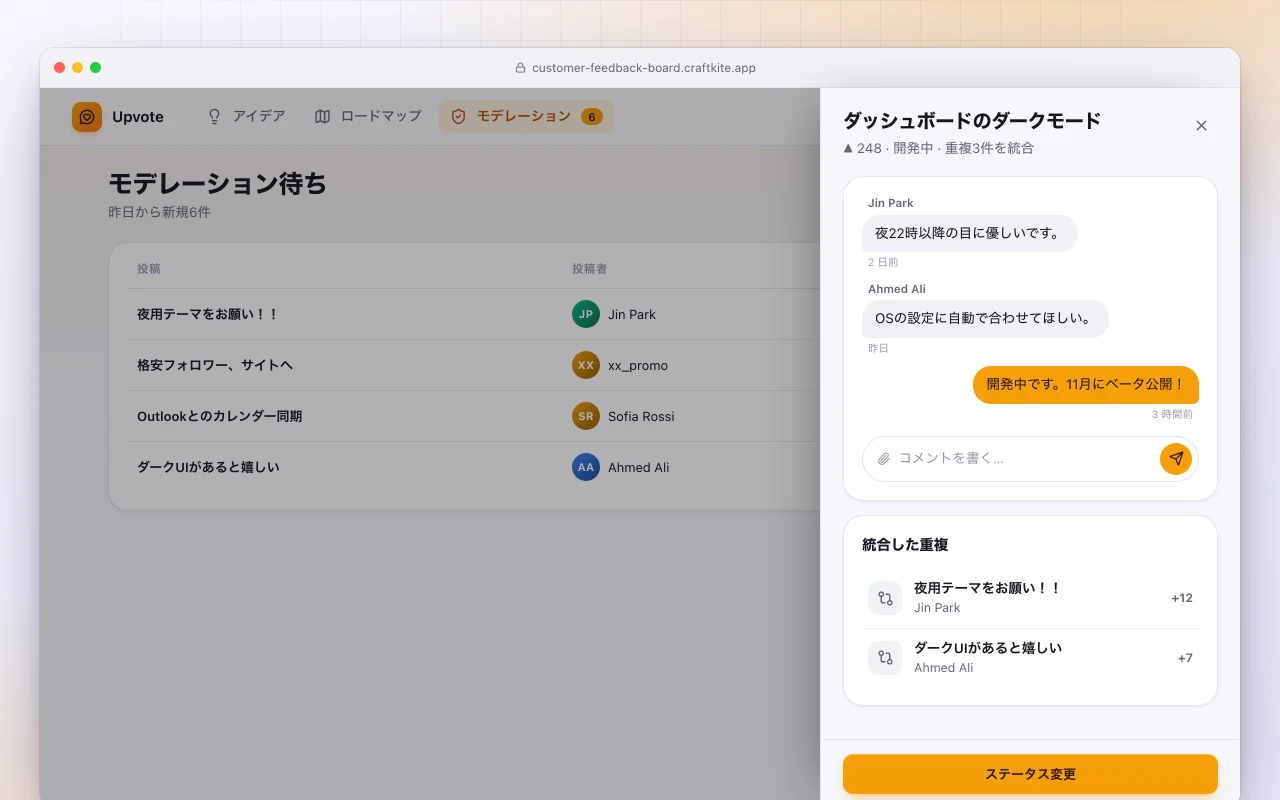Click xx_promo's XX avatar
1280x800 pixels.
coord(586,365)
